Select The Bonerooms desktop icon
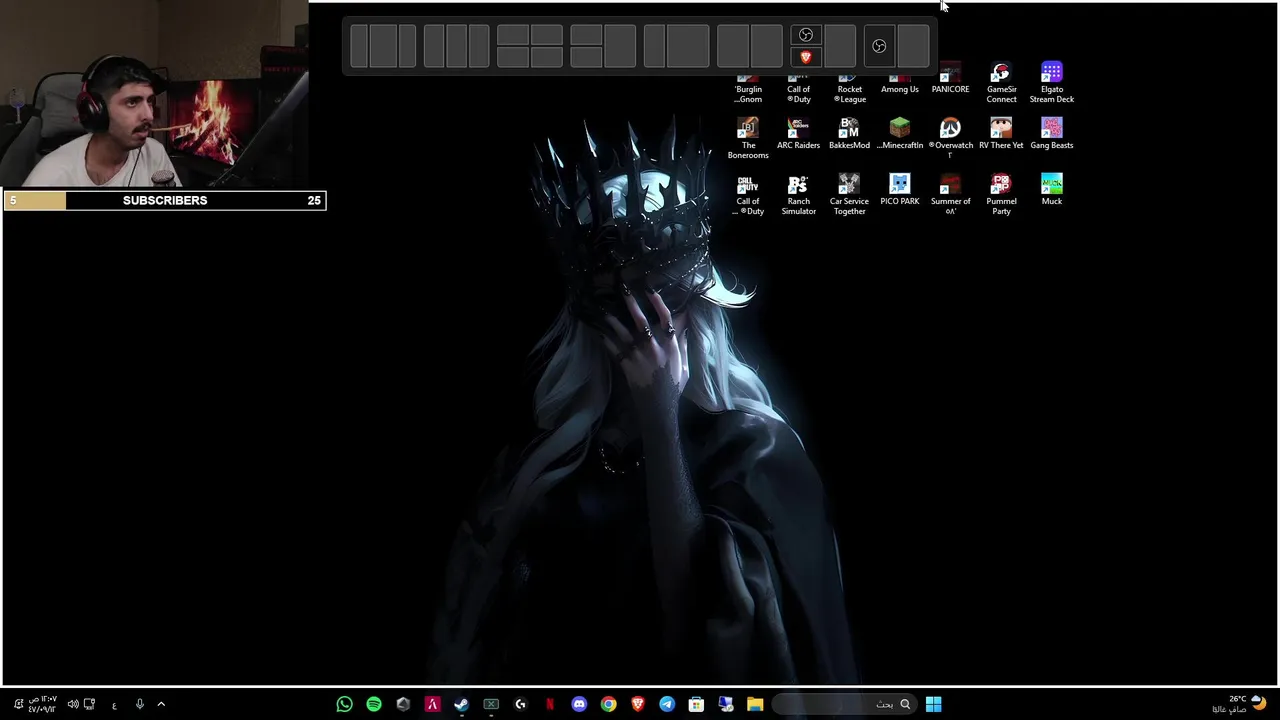Image resolution: width=1280 pixels, height=720 pixels. tap(748, 138)
